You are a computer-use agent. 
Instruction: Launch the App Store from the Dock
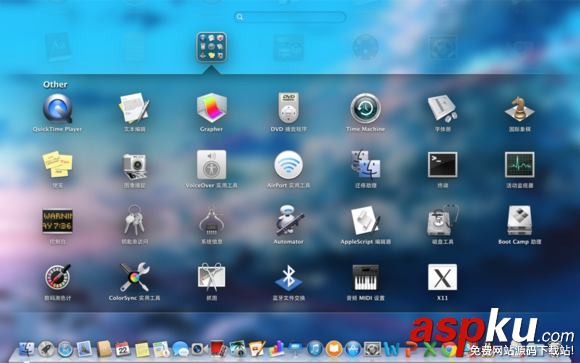[353, 349]
